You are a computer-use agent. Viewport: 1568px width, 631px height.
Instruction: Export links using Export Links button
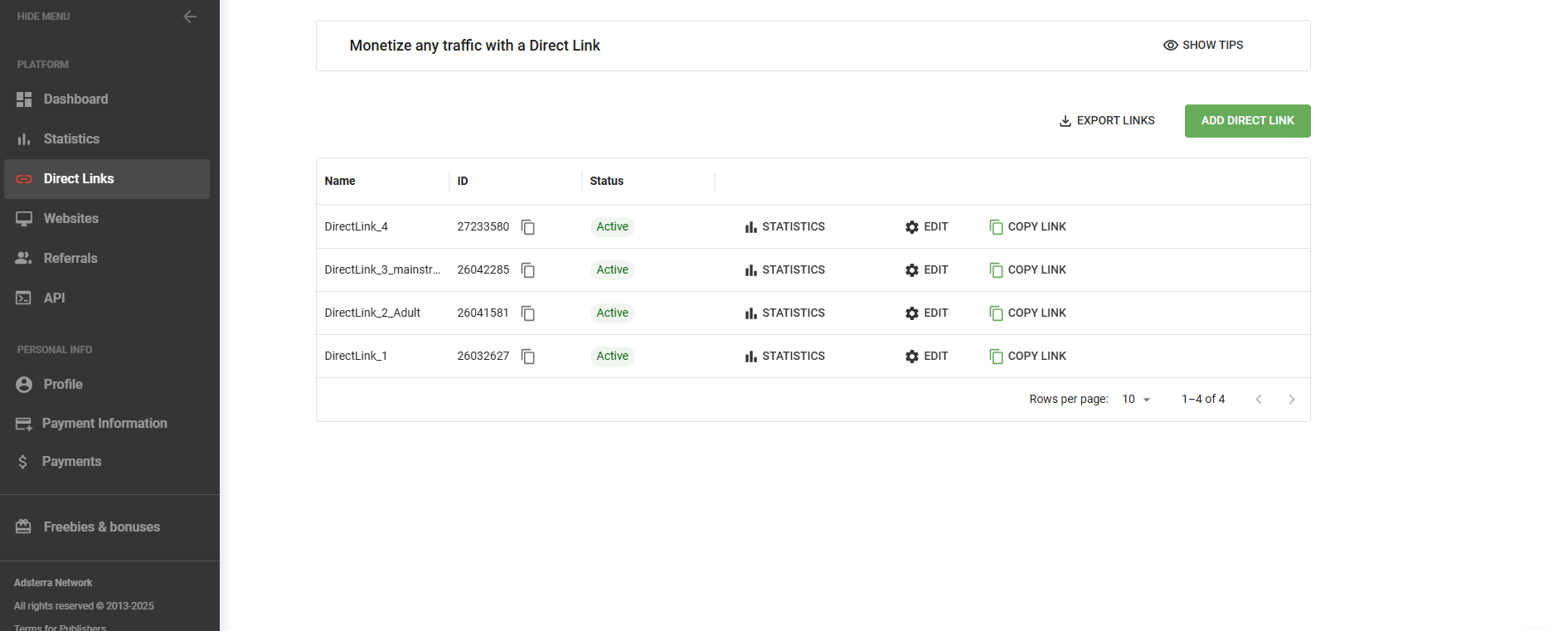1106,121
